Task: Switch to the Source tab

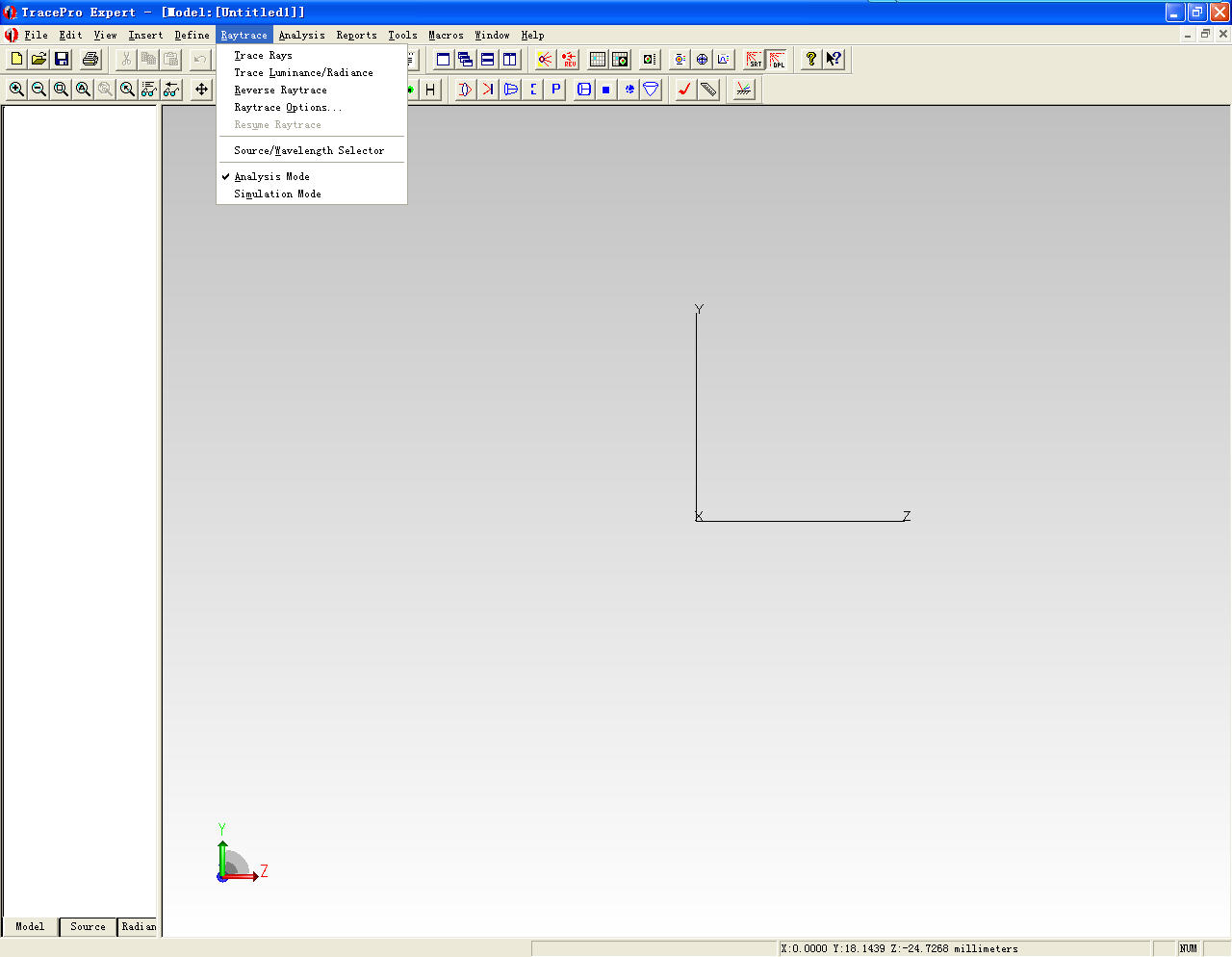Action: [x=88, y=926]
